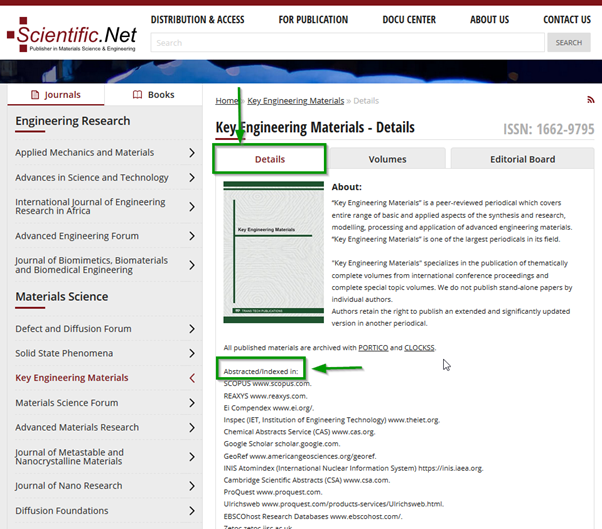
Task: Open Key Engineering Materials breadcrumb link
Action: (x=296, y=101)
